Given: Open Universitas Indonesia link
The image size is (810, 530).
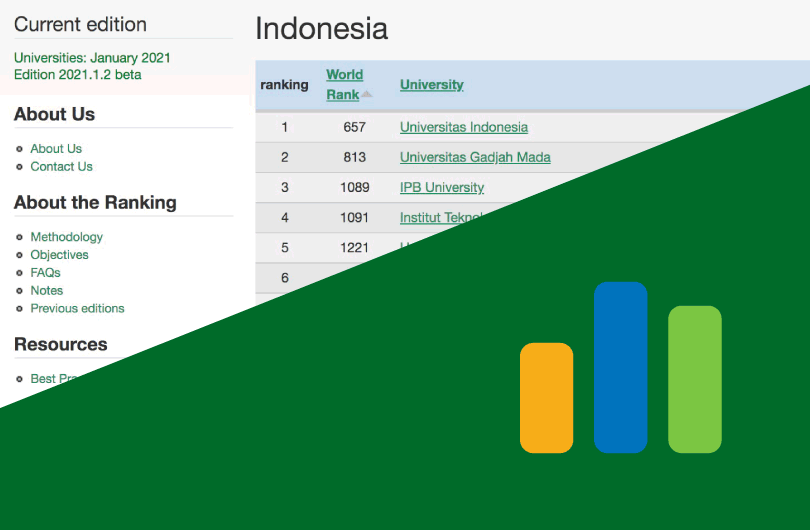Looking at the screenshot, I should (x=464, y=127).
